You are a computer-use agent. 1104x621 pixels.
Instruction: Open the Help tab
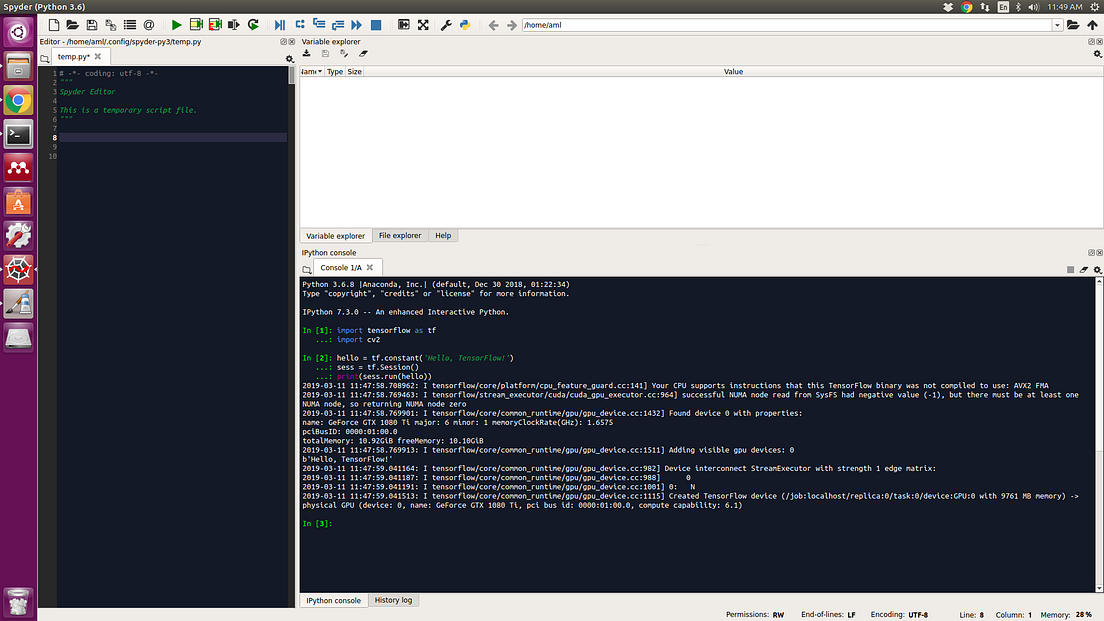pyautogui.click(x=443, y=235)
